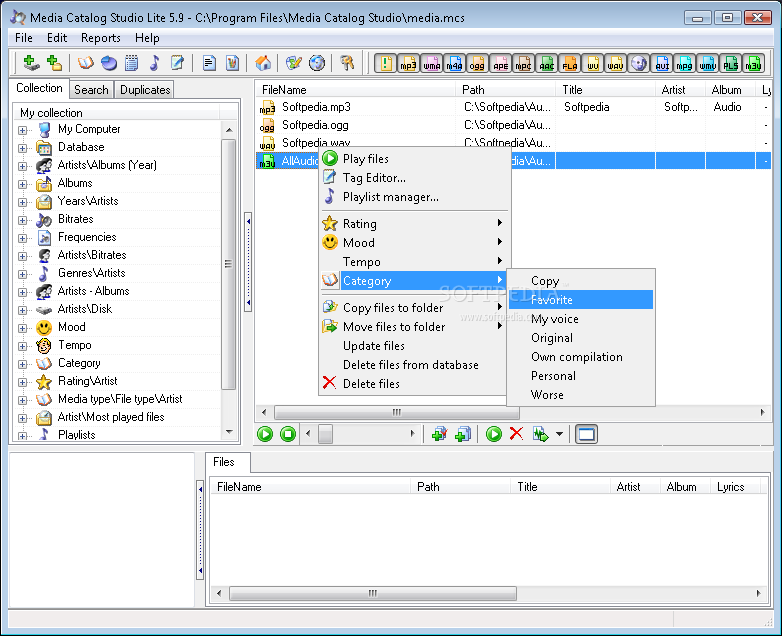Expand the Frequencies tree node
Image resolution: width=782 pixels, height=636 pixels.
pos(22,237)
